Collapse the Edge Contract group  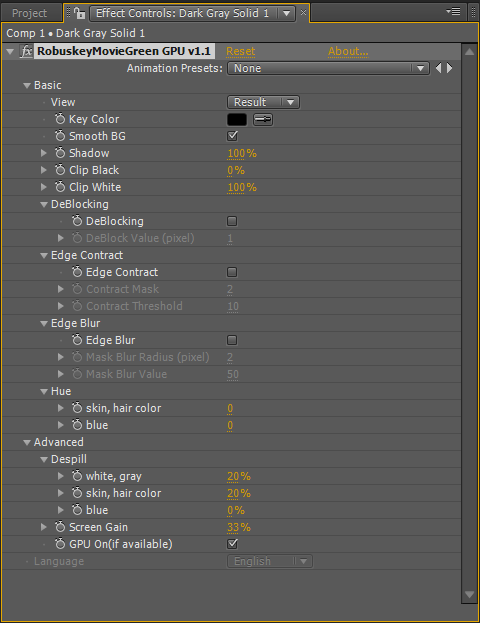coord(44,255)
